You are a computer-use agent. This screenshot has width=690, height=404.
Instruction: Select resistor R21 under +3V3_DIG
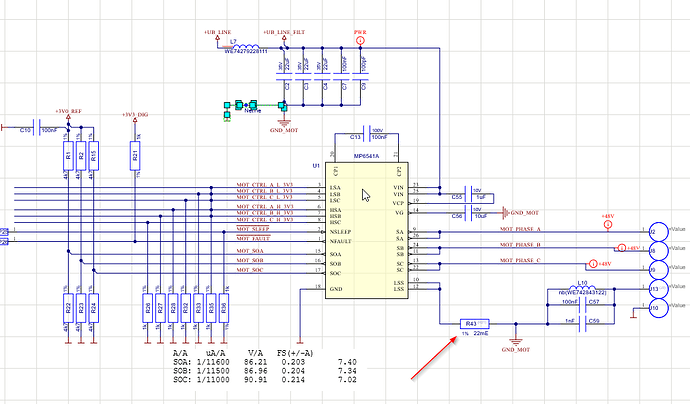pyautogui.click(x=135, y=156)
